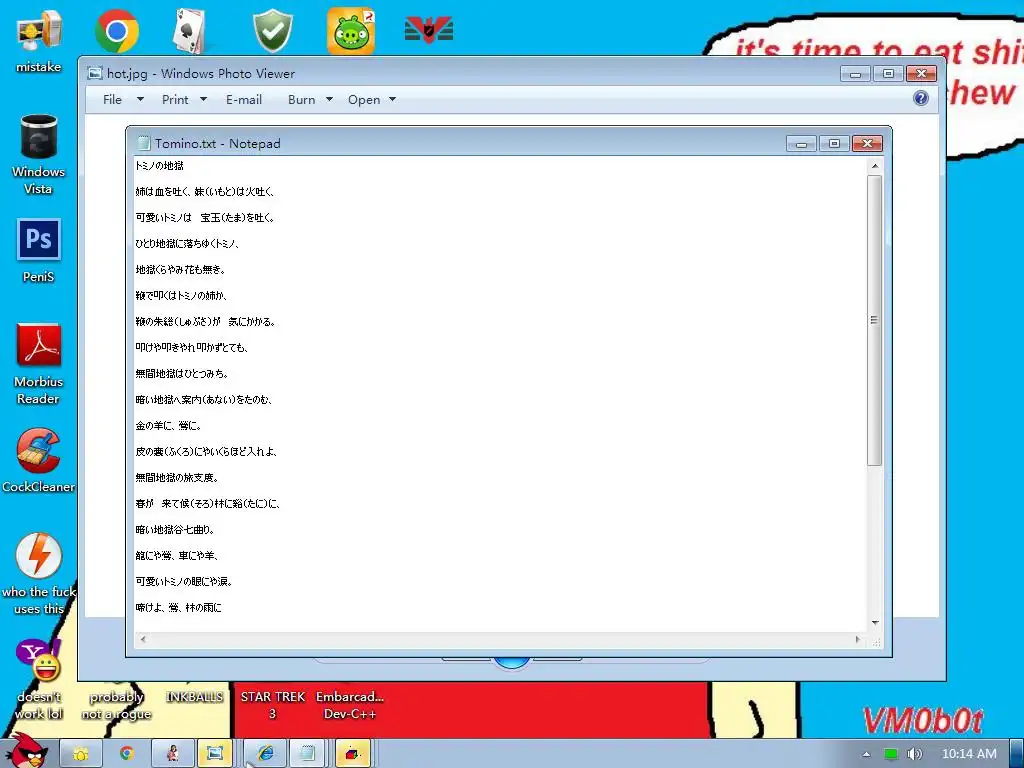Expand the Print menu dropdown arrow
The image size is (1024, 768).
pos(203,99)
